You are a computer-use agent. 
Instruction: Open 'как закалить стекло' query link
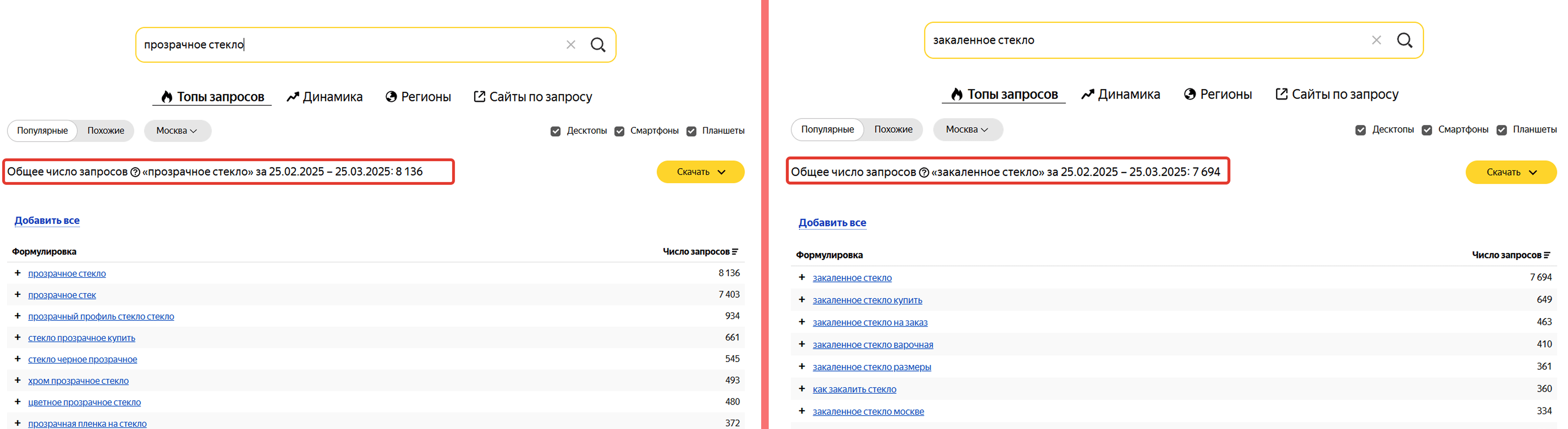854,390
